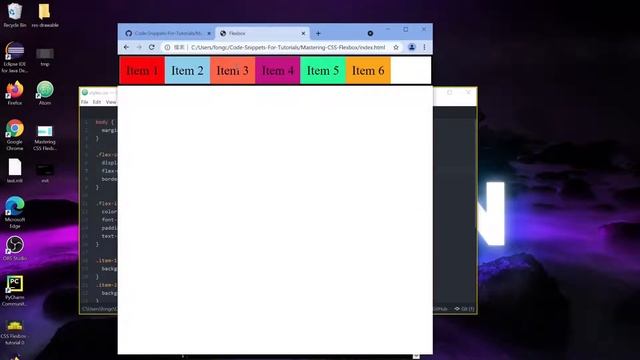Open the Chrome three-dot menu
Image resolution: width=640 pixels, height=360 pixels.
point(424,47)
